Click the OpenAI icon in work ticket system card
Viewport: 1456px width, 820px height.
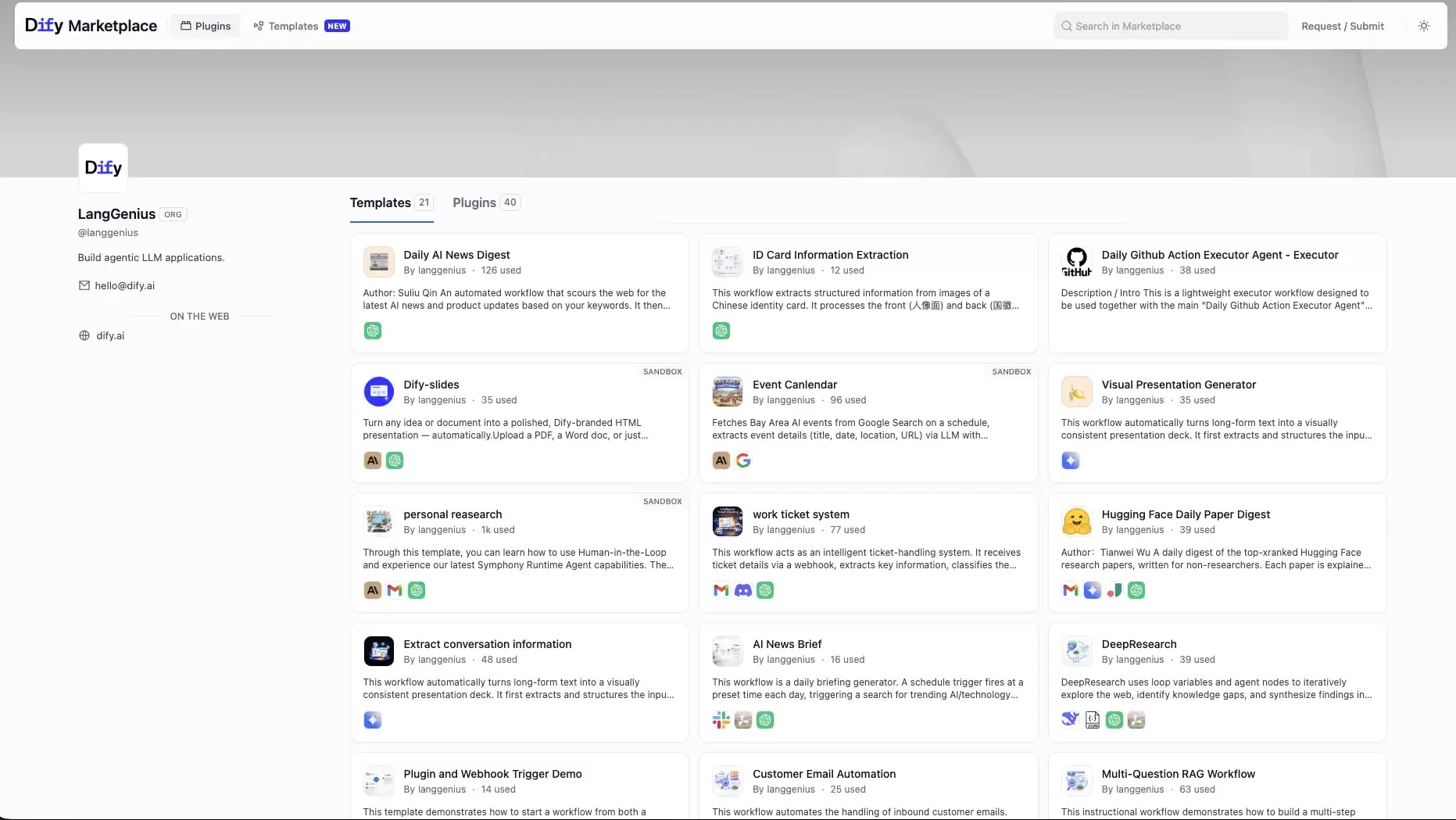765,590
